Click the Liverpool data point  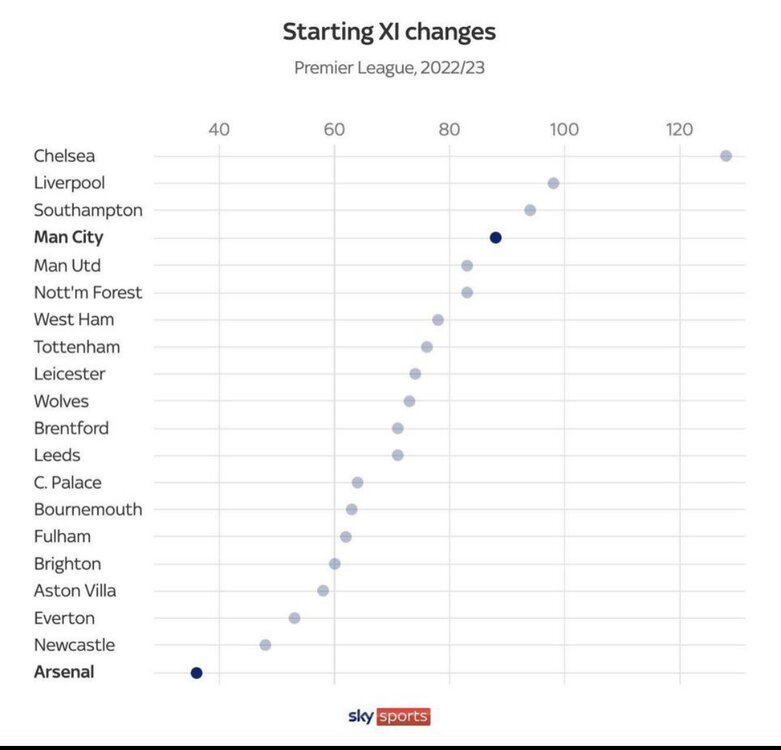click(553, 183)
